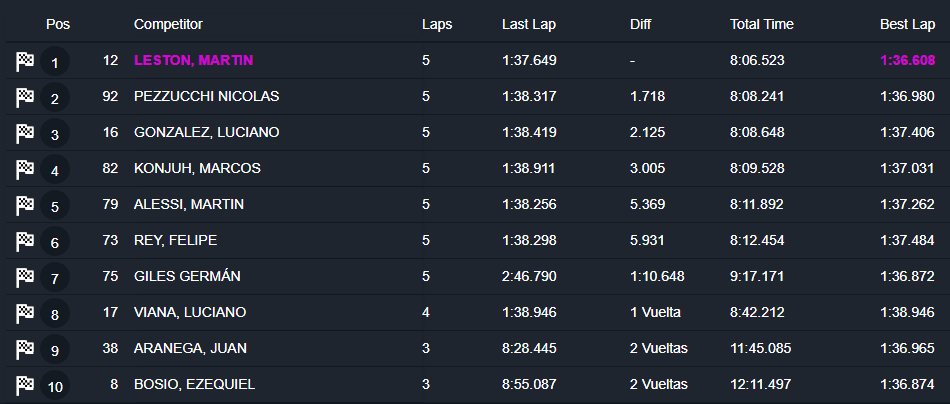
Task: Click position 10 circle badge
Action: tap(55, 386)
